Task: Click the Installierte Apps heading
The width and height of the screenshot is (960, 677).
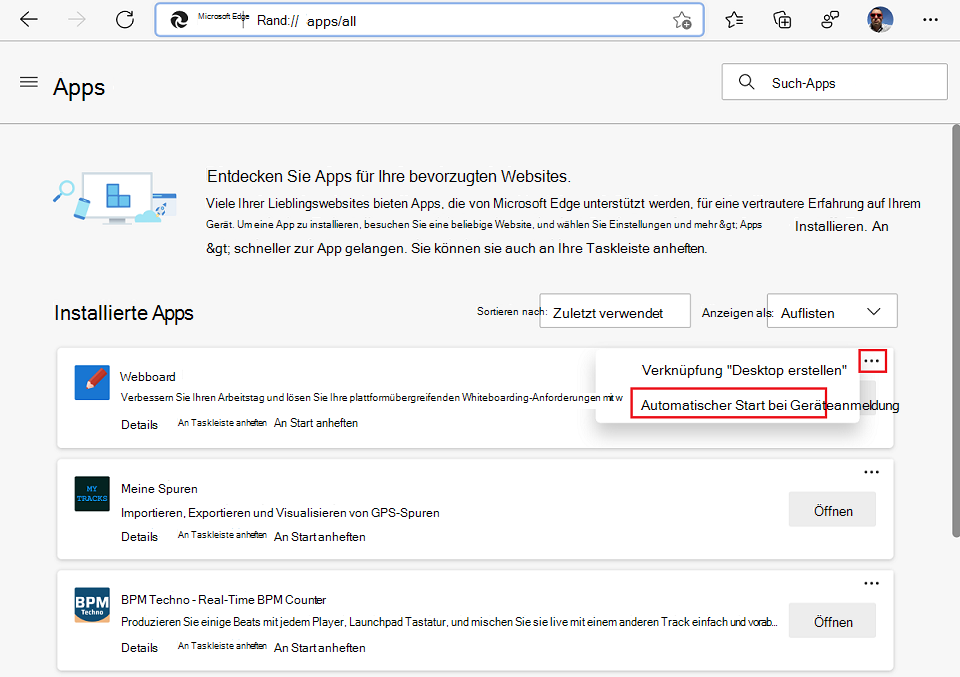Action: pyautogui.click(x=124, y=313)
